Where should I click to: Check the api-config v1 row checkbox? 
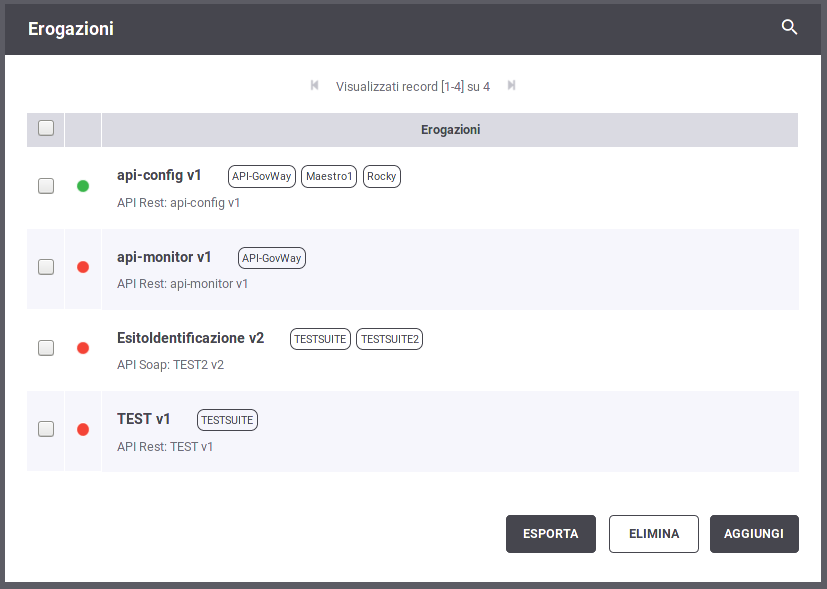coord(46,186)
